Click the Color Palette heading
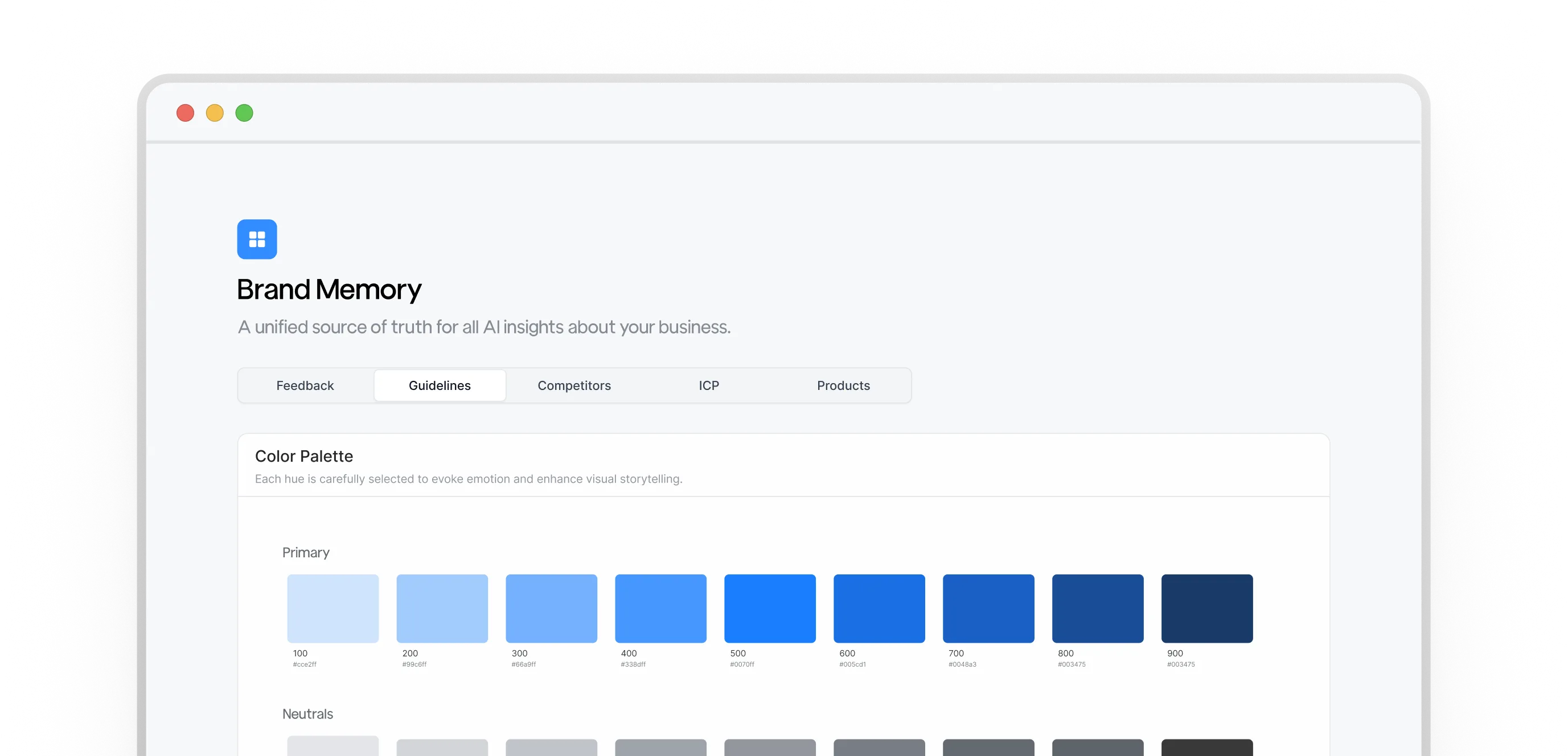The width and height of the screenshot is (1568, 756). [303, 456]
